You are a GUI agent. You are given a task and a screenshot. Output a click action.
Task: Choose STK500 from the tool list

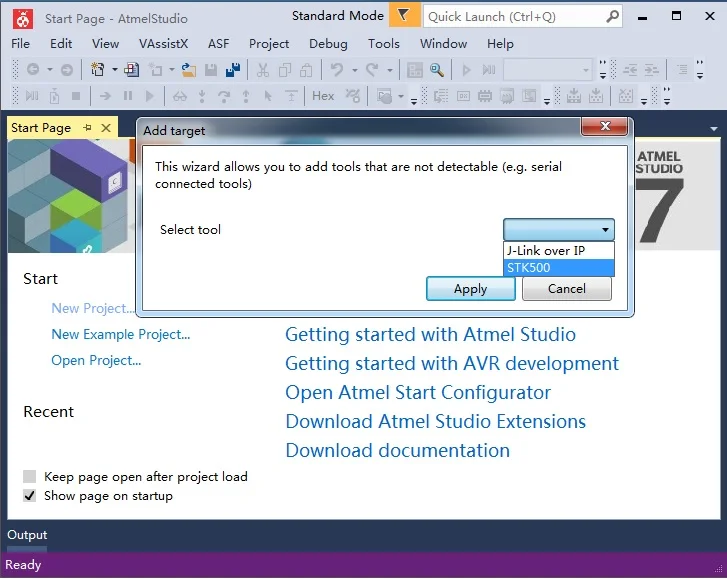(559, 267)
